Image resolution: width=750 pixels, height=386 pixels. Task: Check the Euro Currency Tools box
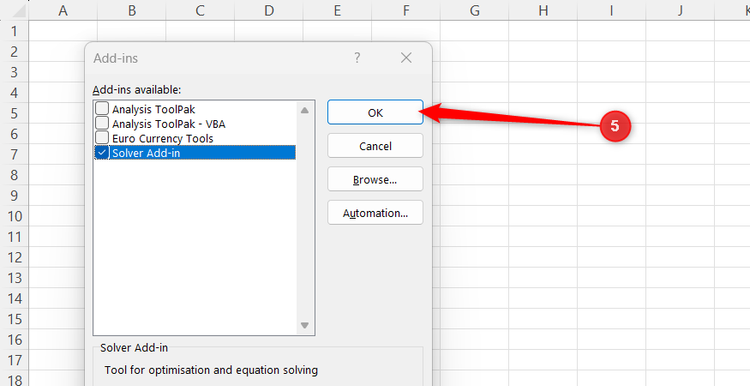[102, 138]
